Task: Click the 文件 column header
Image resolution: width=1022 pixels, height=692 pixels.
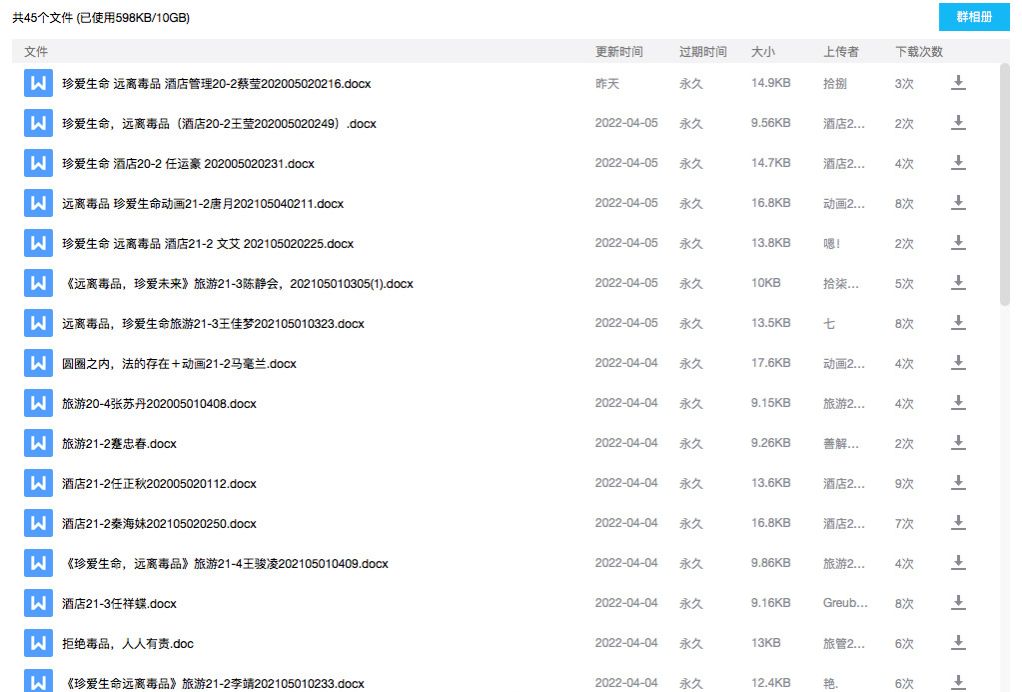Action: pos(36,51)
